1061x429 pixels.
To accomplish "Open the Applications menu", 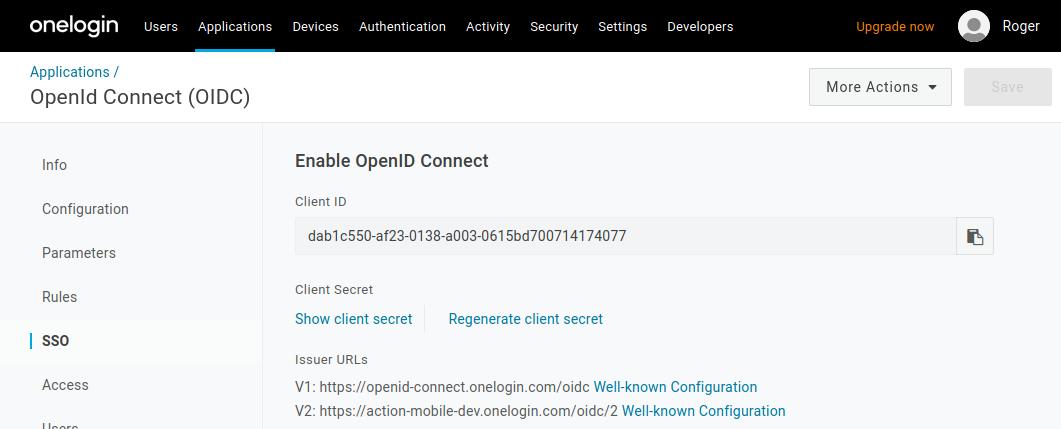I will (x=235, y=26).
